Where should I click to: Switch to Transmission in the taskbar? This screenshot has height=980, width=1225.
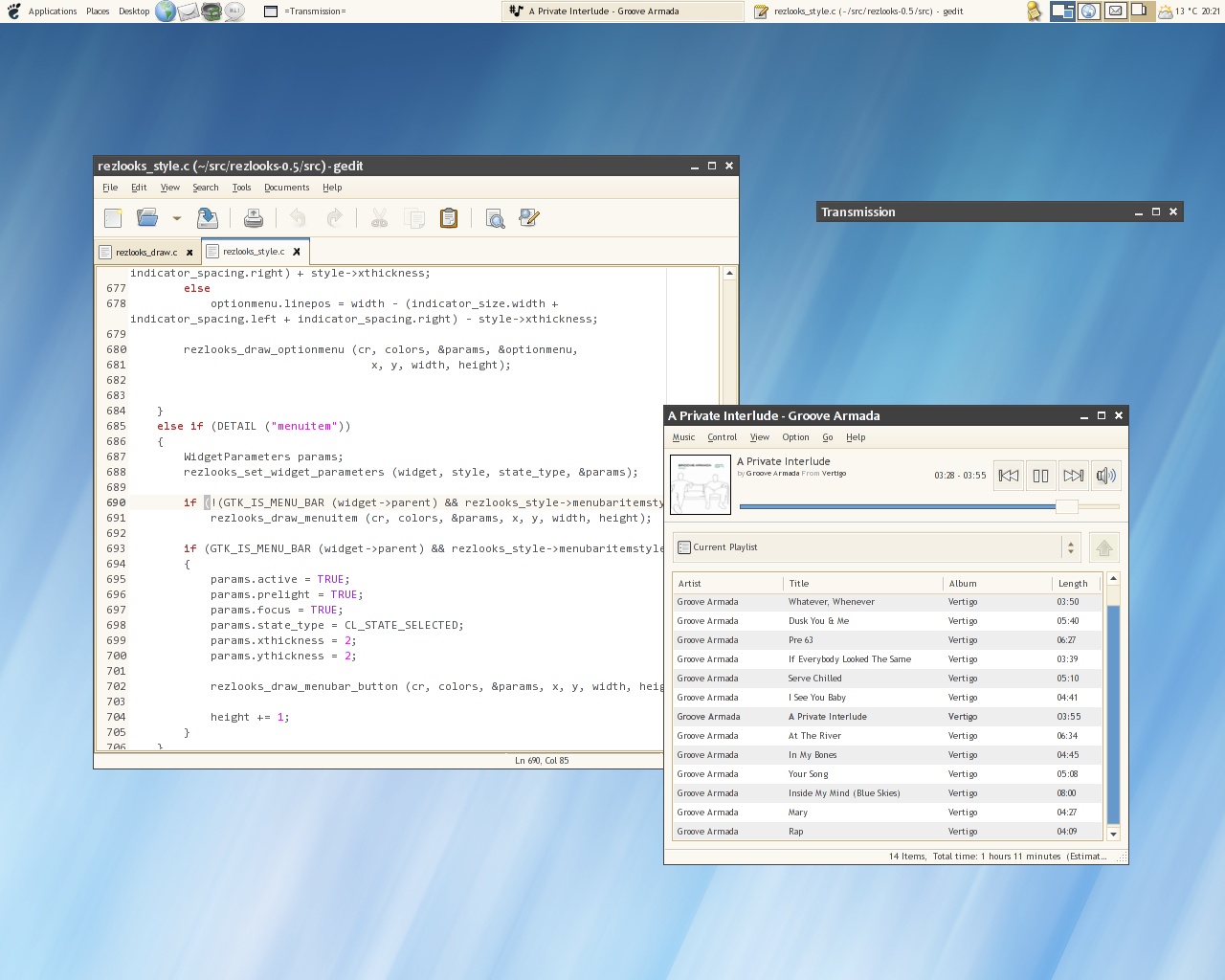(378, 11)
